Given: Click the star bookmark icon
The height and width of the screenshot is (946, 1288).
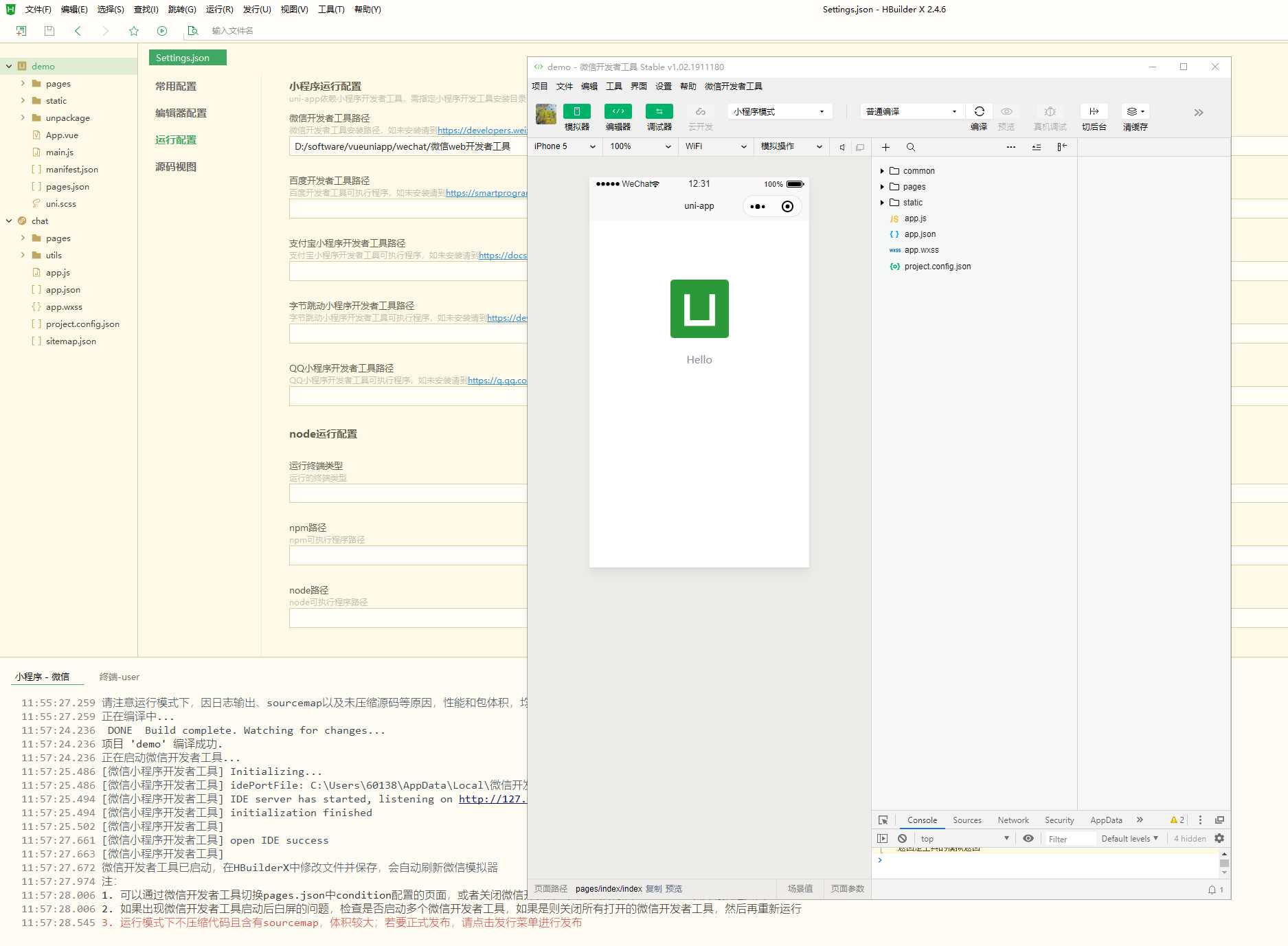Looking at the screenshot, I should click(x=134, y=31).
